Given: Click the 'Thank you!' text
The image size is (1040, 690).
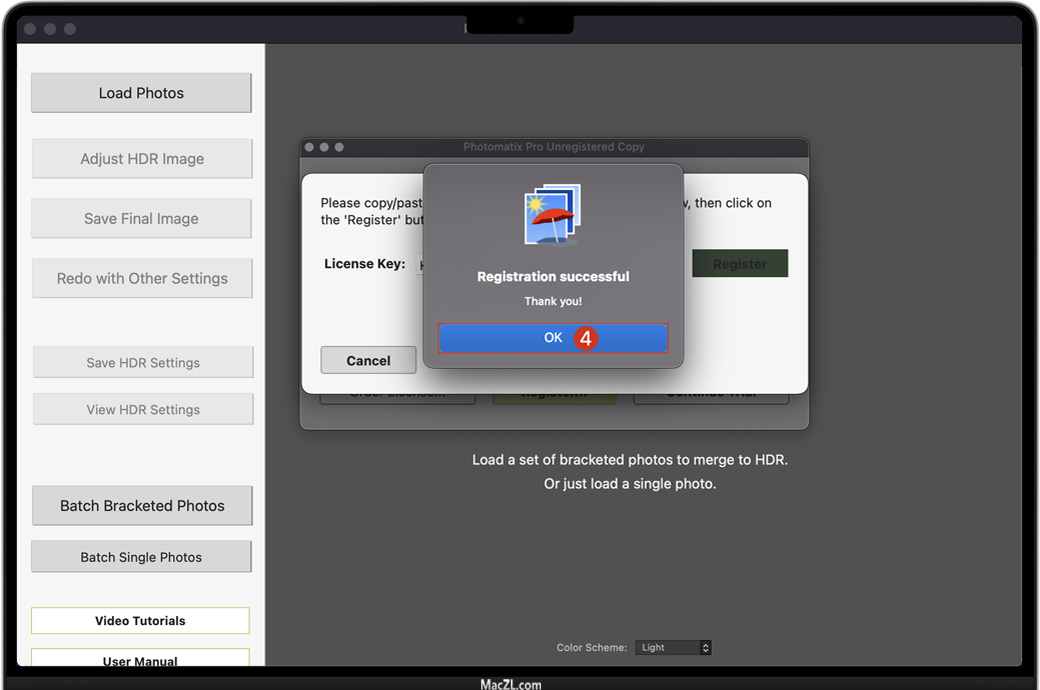Looking at the screenshot, I should (553, 301).
